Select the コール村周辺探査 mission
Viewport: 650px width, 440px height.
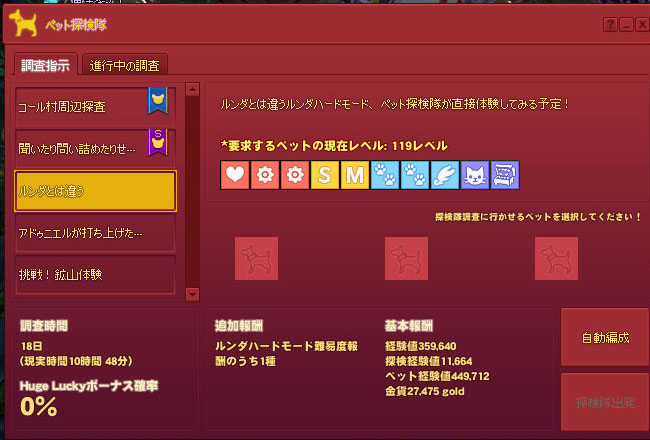95,107
